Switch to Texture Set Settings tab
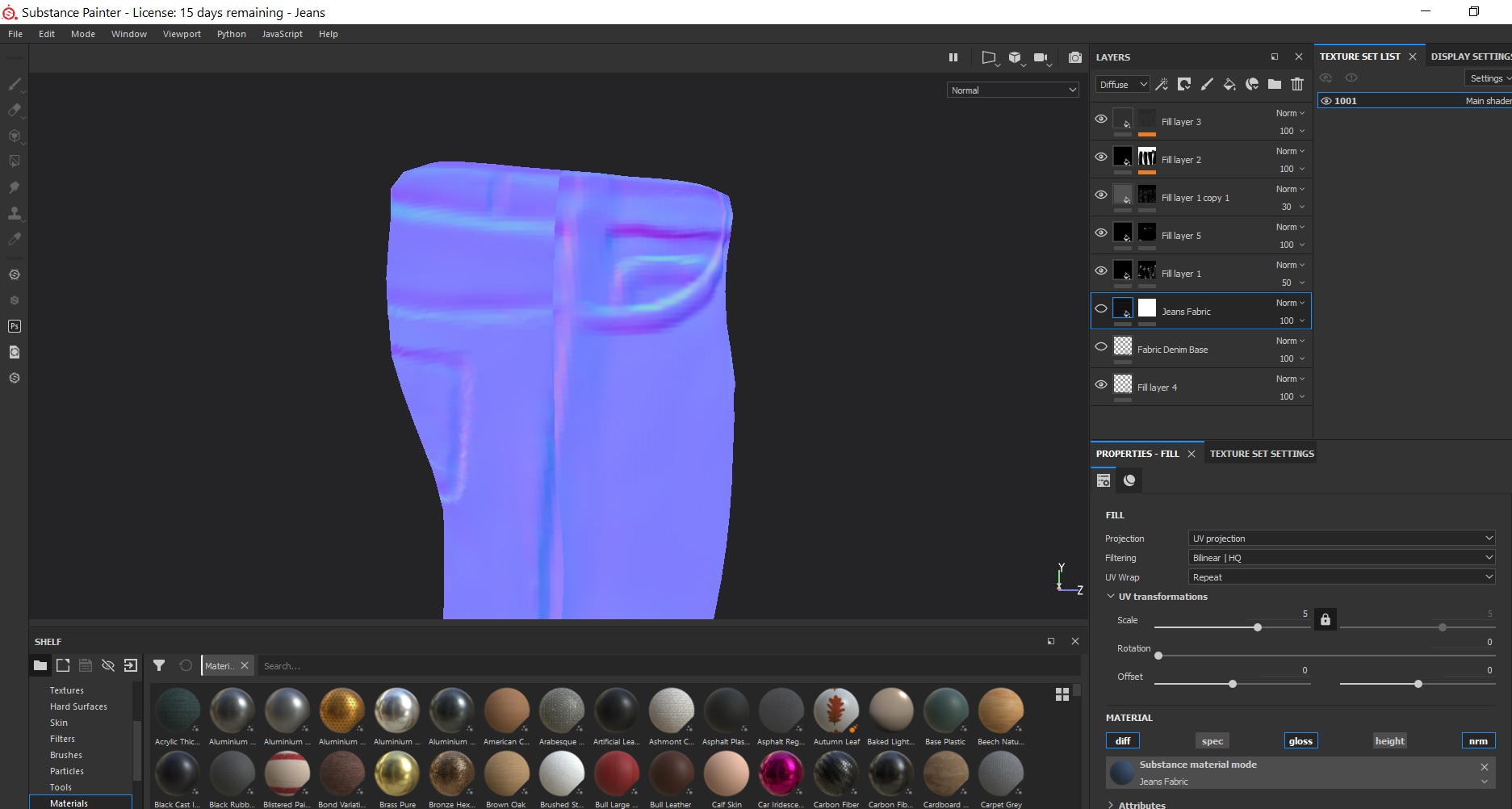This screenshot has width=1512, height=809. pyautogui.click(x=1261, y=454)
